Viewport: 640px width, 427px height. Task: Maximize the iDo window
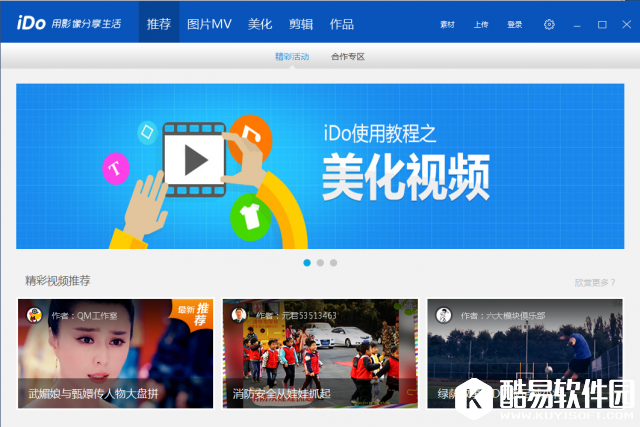point(602,24)
